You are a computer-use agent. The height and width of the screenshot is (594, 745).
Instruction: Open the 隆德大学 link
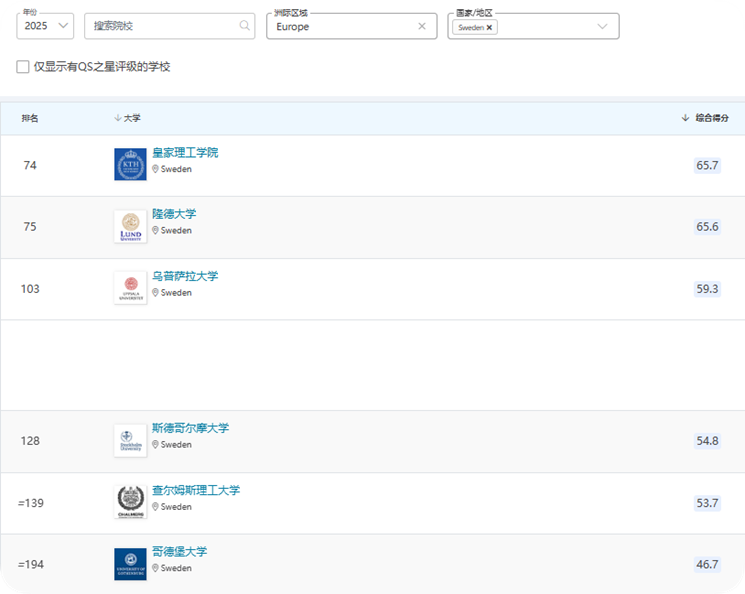pyautogui.click(x=174, y=214)
